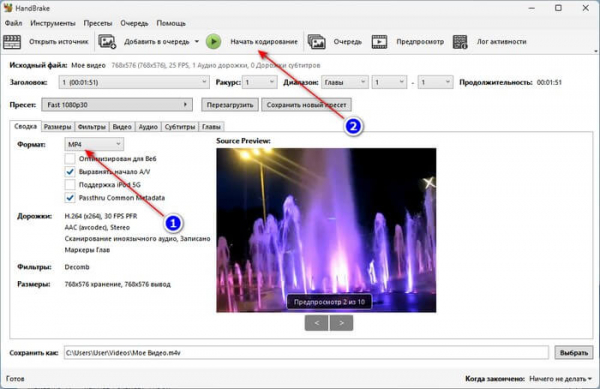Switch to the Видео tab

tap(122, 127)
